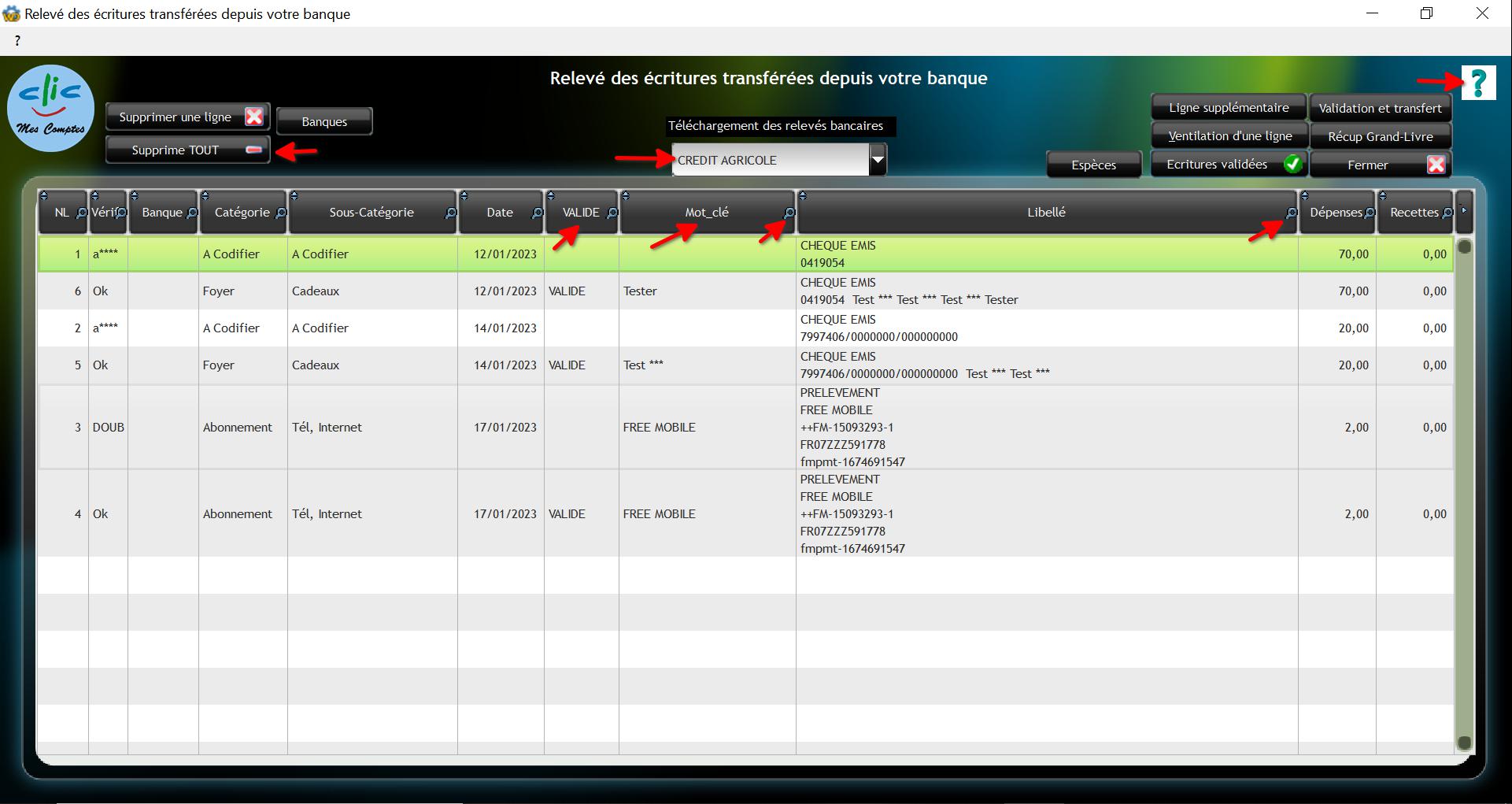The image size is (1512, 804).
Task: Expand the column chooser arrow after Recettes
Action: point(1463,211)
